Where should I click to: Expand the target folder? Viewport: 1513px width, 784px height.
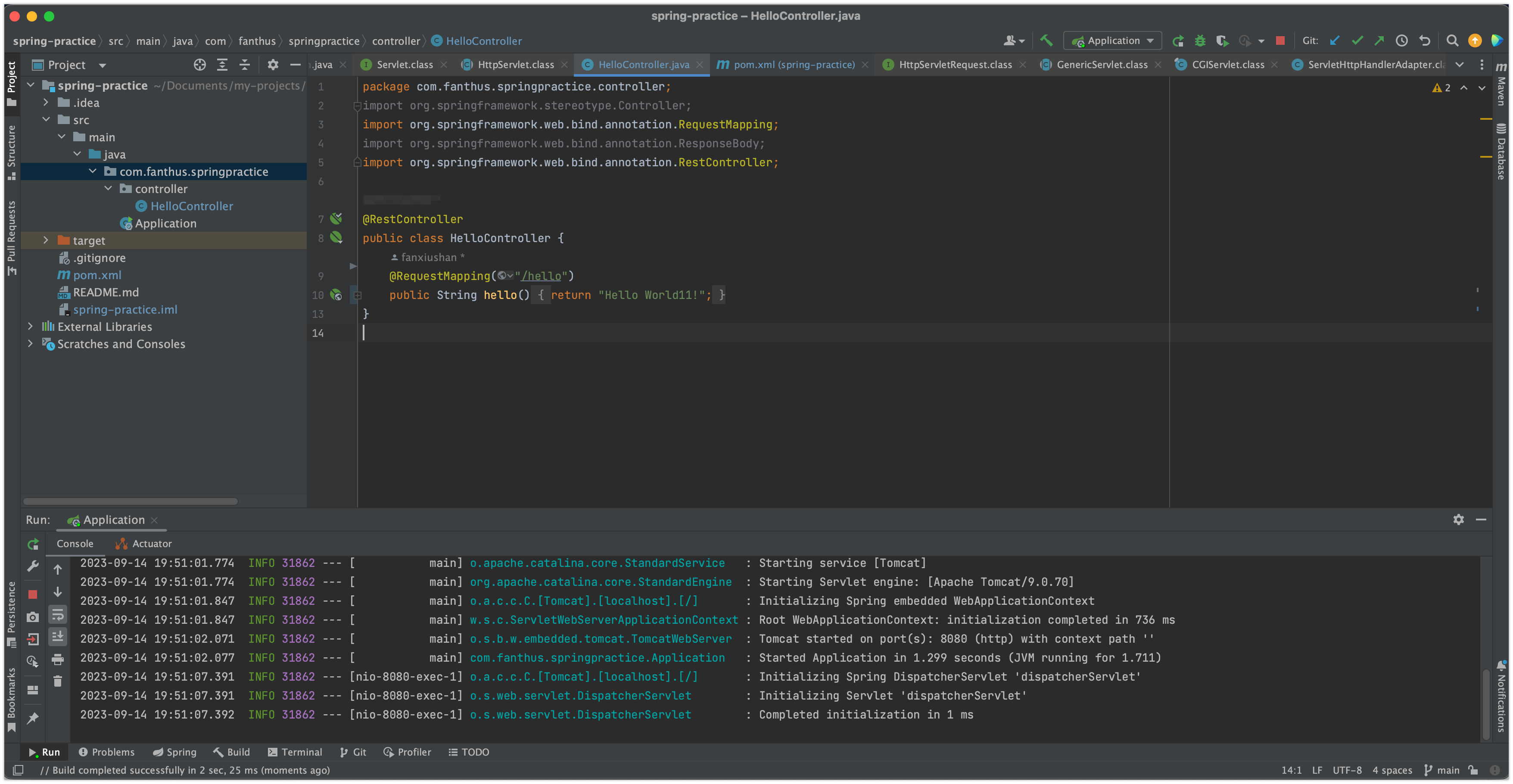click(x=46, y=240)
